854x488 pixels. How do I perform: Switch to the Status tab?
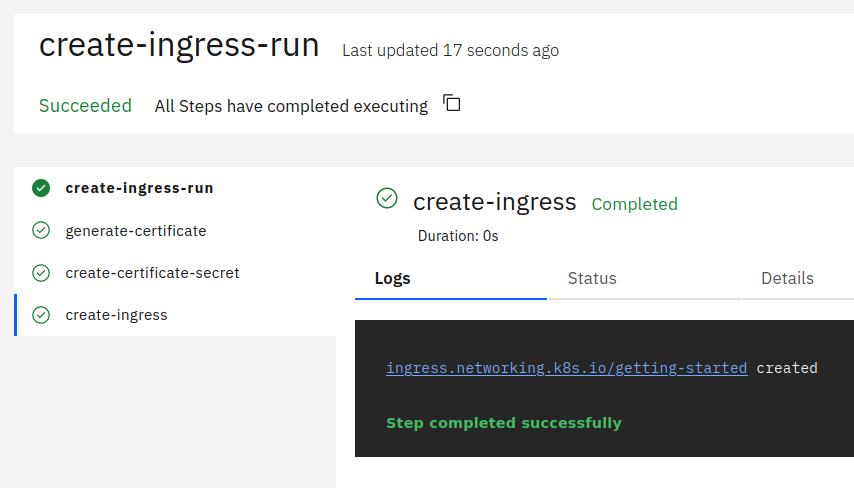pos(644,278)
